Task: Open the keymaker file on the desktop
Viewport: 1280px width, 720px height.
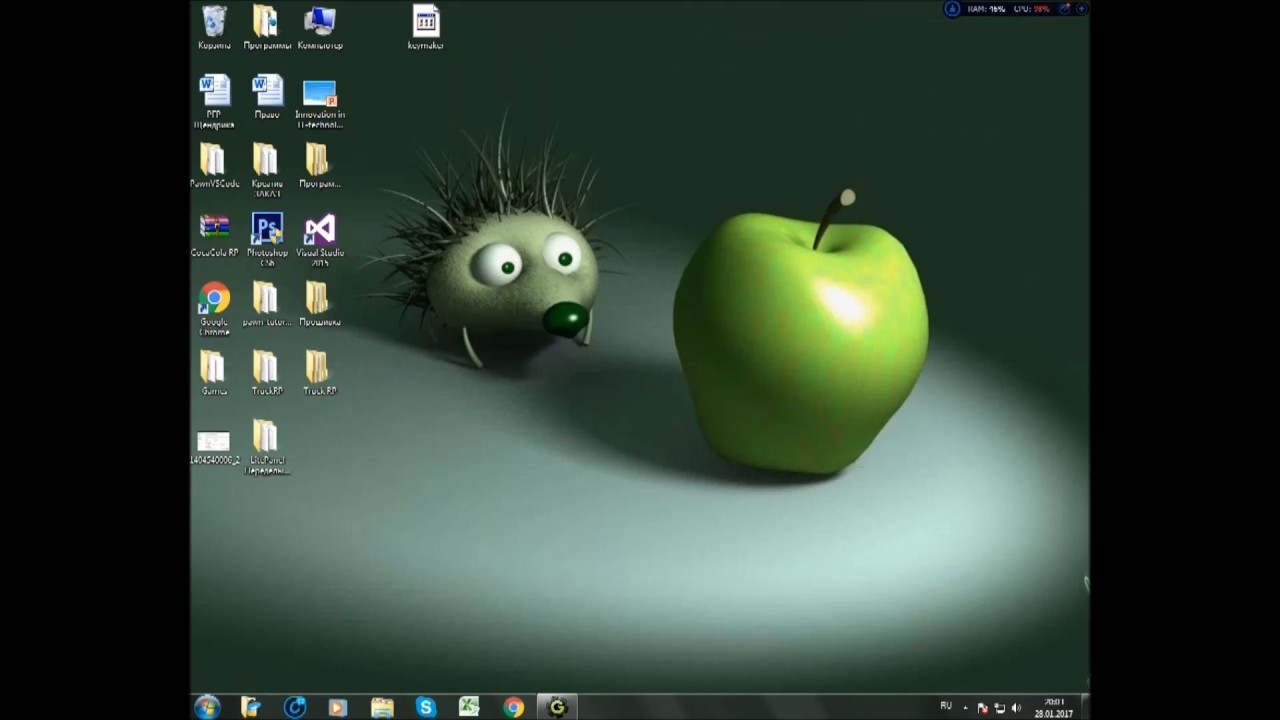Action: click(x=425, y=27)
